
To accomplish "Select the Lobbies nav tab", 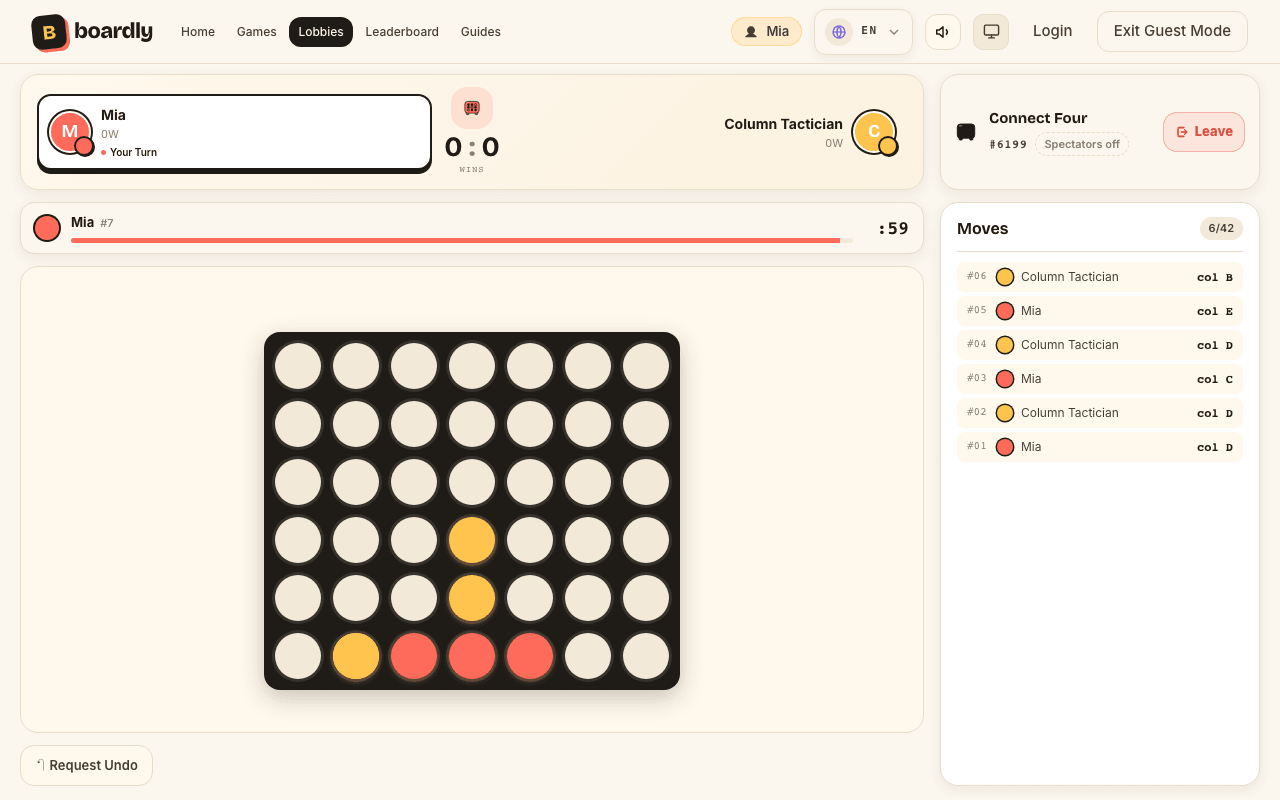I will click(x=321, y=32).
